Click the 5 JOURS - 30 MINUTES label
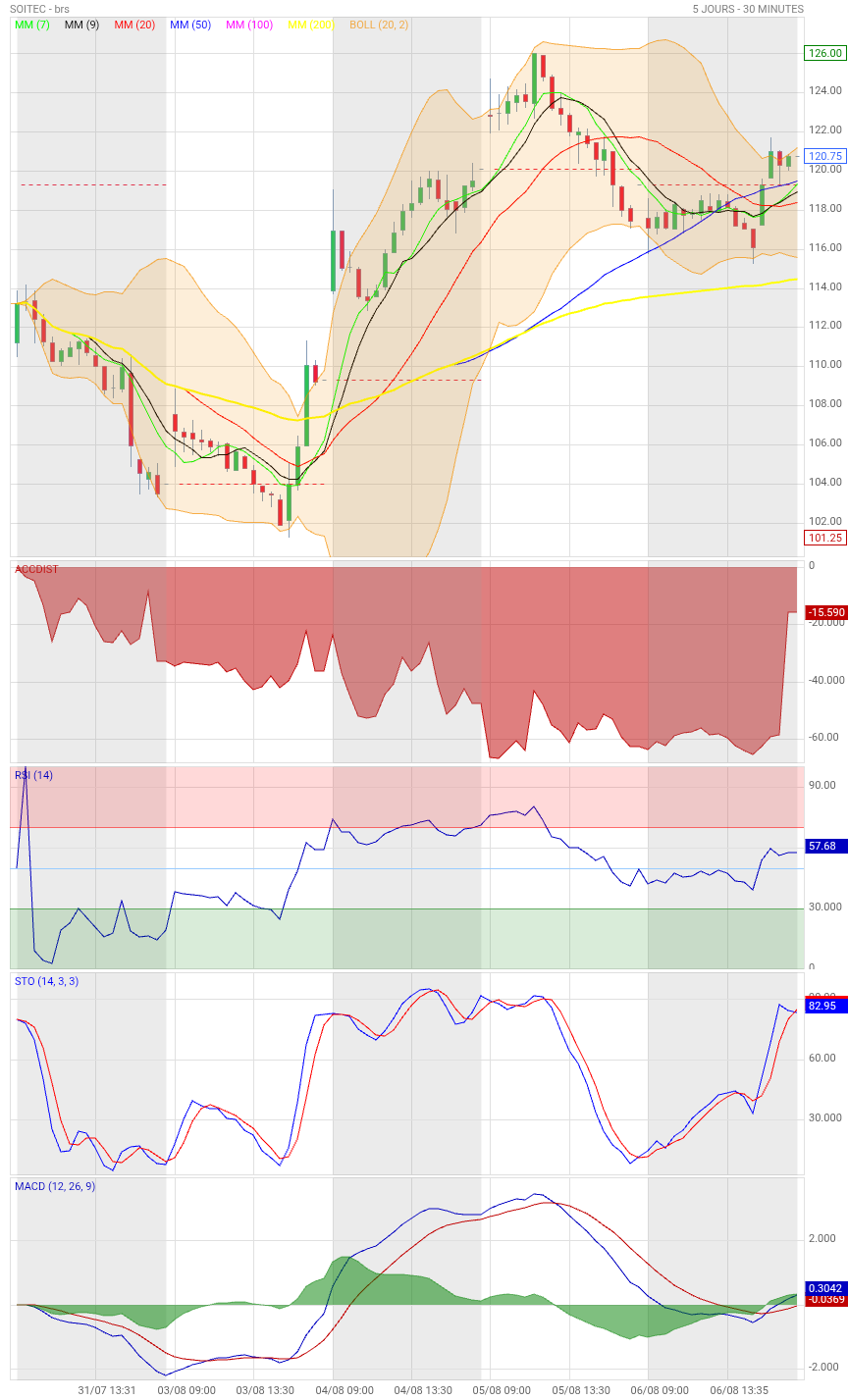848x1400 pixels. tap(748, 9)
